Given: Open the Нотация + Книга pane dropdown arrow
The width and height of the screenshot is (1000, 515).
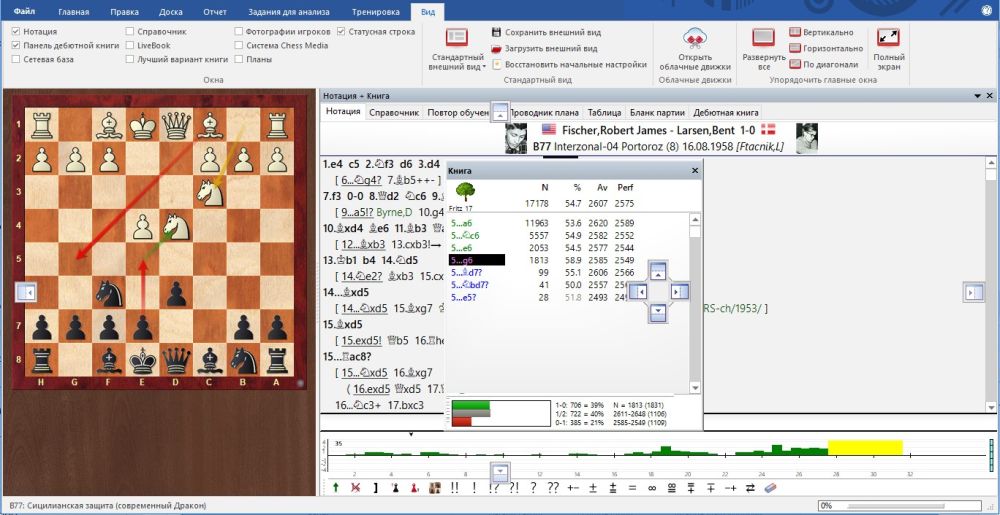Looking at the screenshot, I should (977, 95).
